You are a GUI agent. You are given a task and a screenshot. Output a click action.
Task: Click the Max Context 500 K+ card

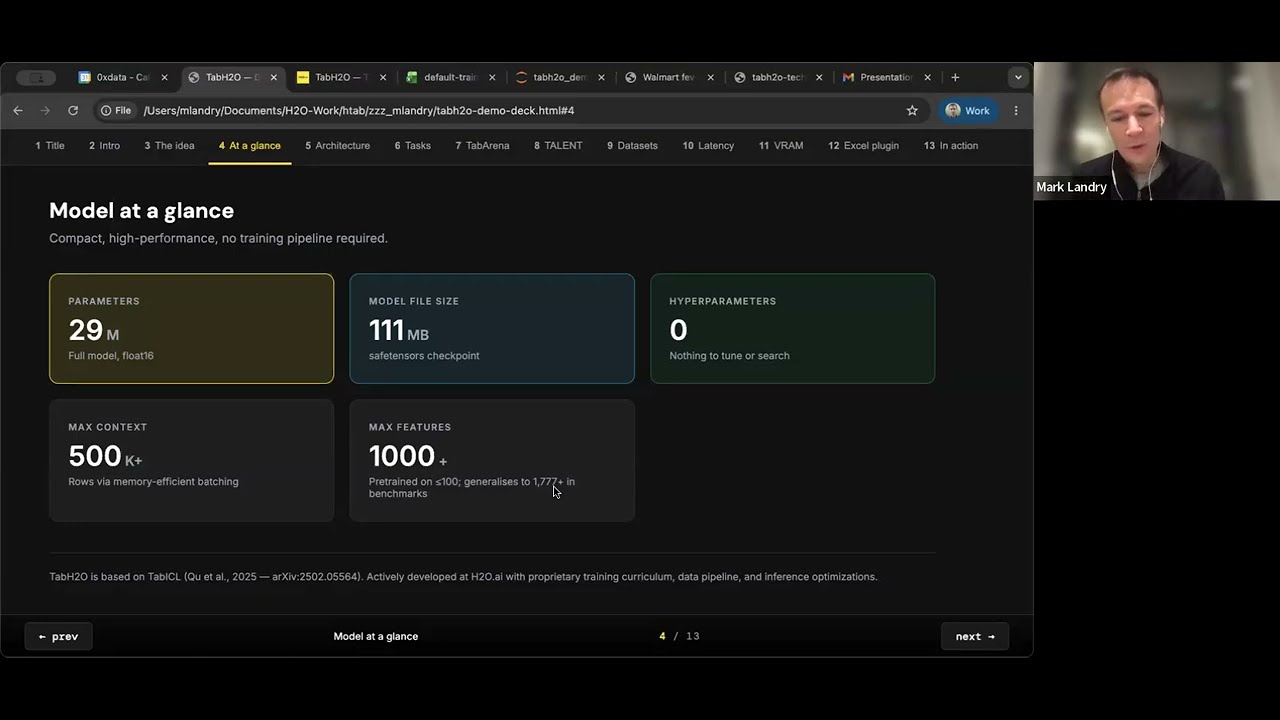(x=191, y=460)
